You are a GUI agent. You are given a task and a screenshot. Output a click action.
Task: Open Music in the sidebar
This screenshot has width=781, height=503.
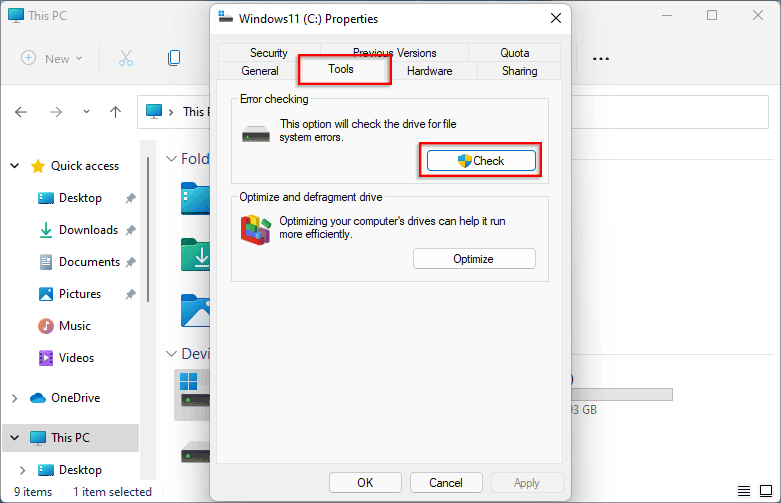(x=75, y=325)
